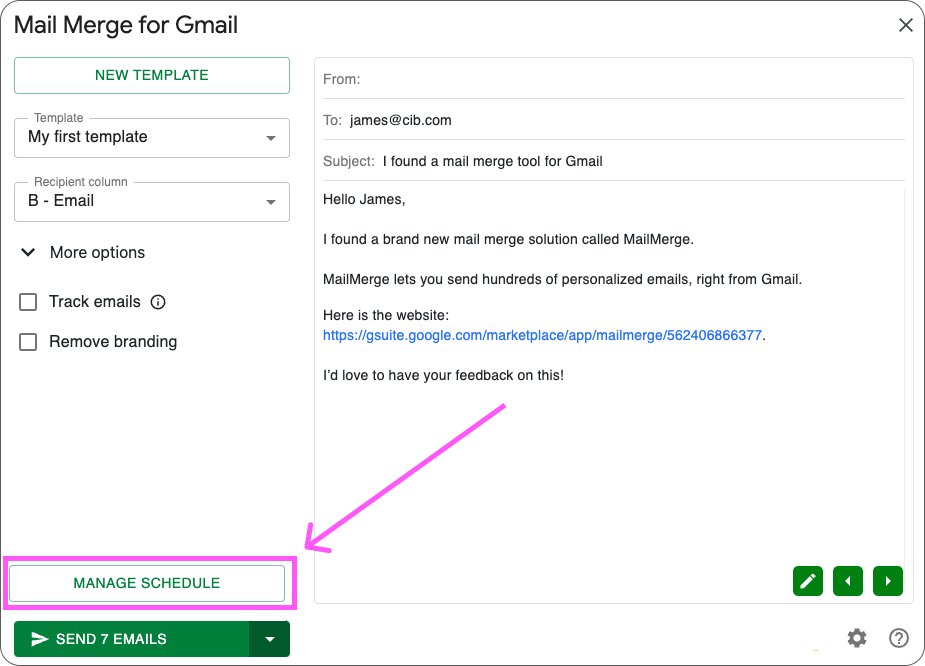Click the Mail Merge for Gmail title

coord(126,25)
